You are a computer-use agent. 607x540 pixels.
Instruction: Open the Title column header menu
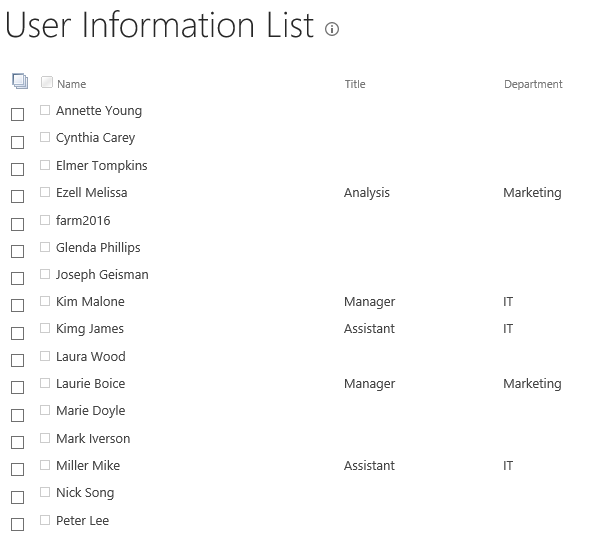point(355,85)
